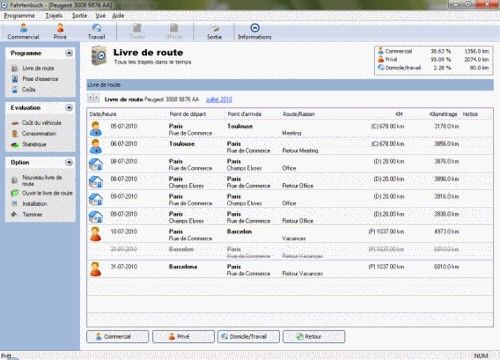Viewport: 500px width, 360px height.
Task: Click the Livre de route icon
Action: coord(15,68)
